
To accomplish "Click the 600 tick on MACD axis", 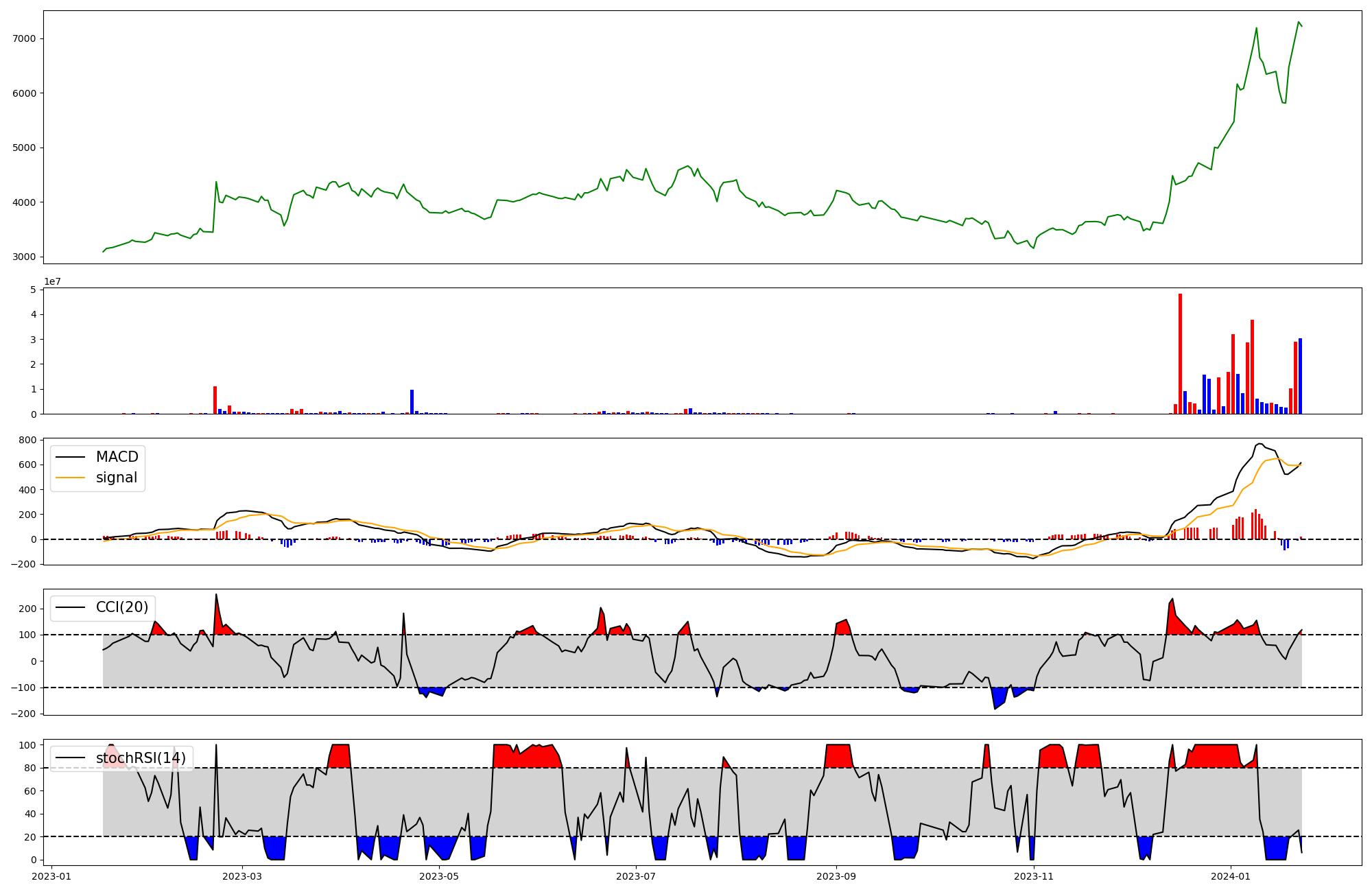I will coord(27,465).
